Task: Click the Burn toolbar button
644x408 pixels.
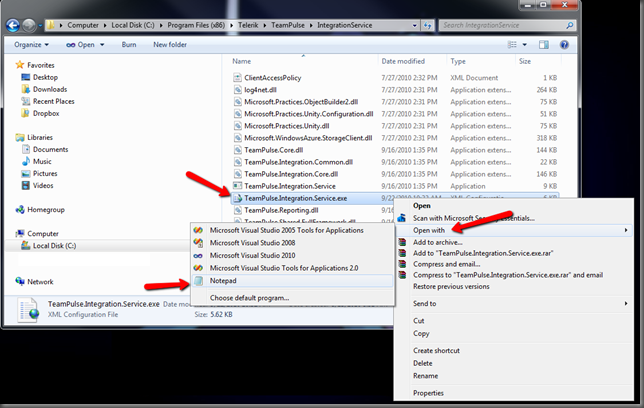Action: 129,44
